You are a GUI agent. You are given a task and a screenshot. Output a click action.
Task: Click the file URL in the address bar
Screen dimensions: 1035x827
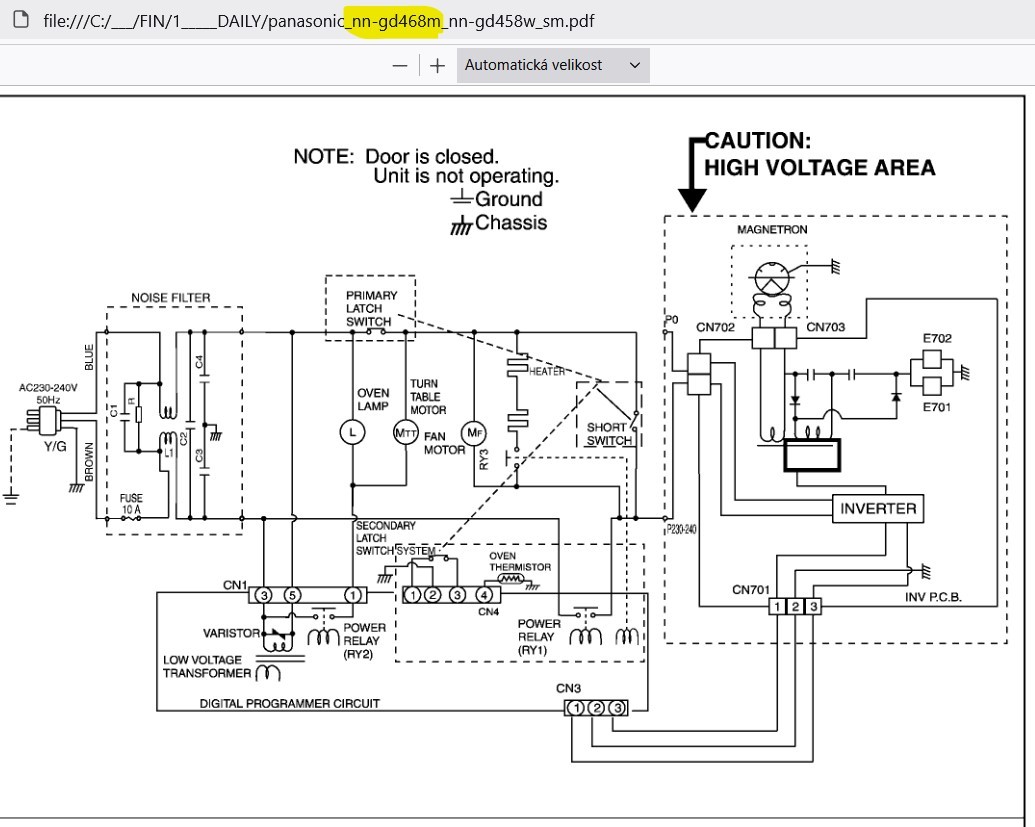click(319, 20)
